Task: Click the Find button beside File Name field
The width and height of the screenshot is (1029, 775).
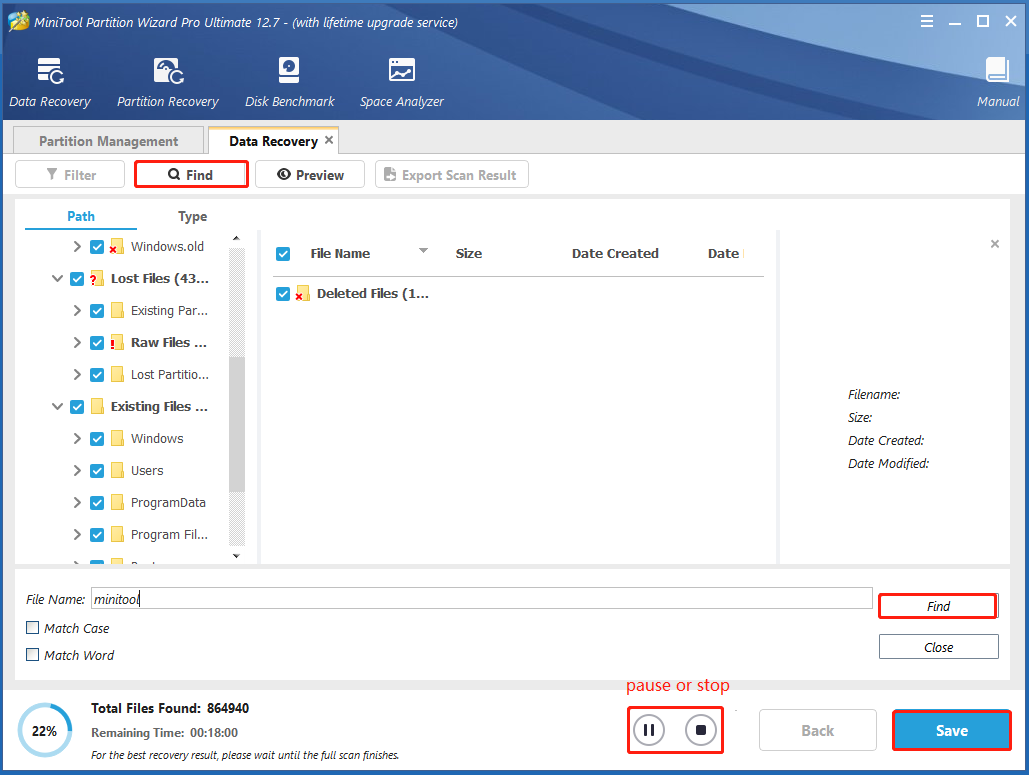Action: (x=938, y=606)
